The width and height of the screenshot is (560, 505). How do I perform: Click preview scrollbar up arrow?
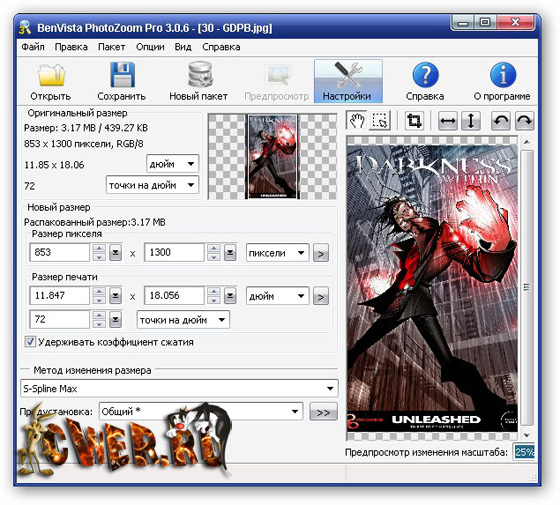(526, 142)
